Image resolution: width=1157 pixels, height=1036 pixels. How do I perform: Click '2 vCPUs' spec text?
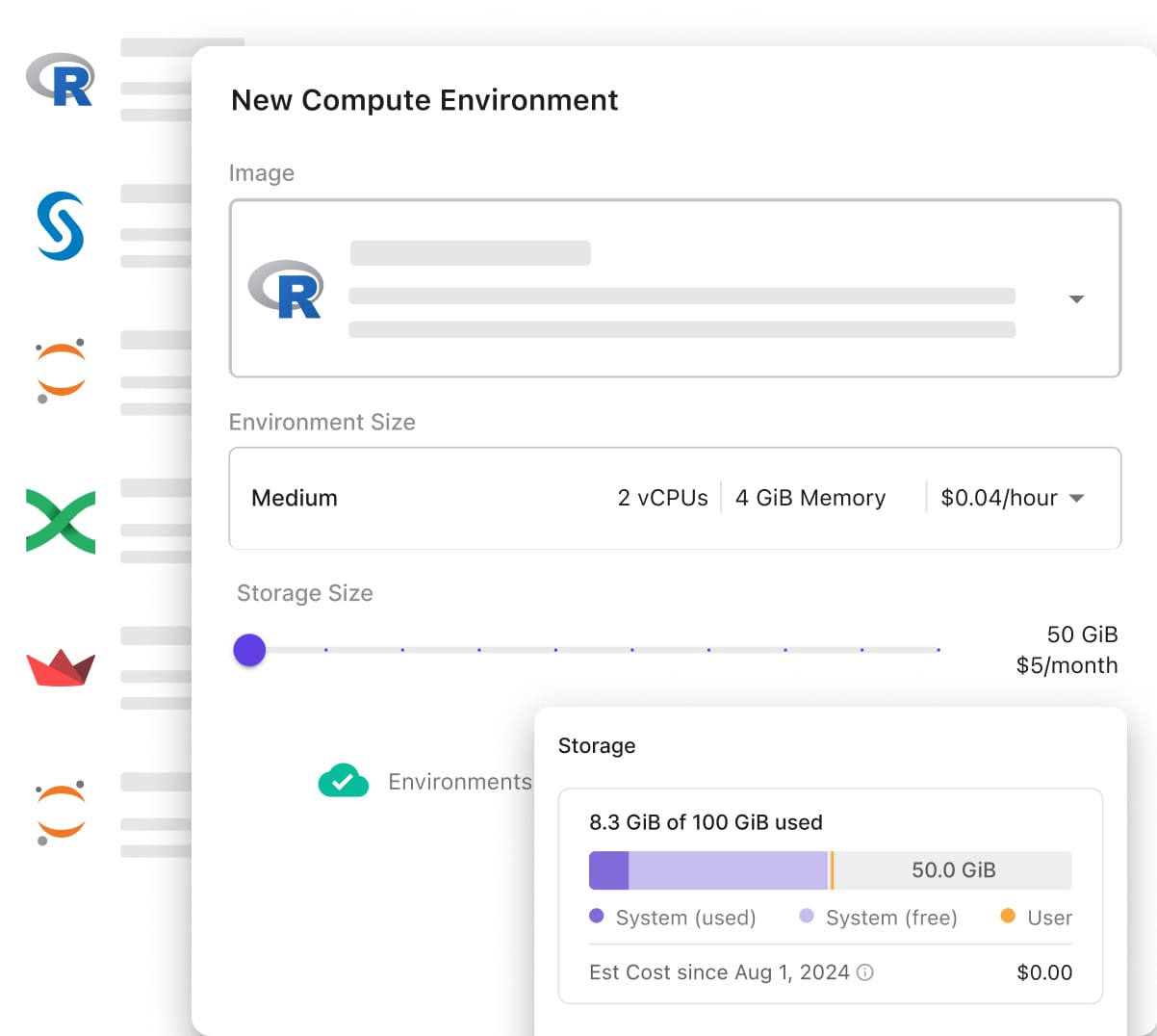pos(662,498)
